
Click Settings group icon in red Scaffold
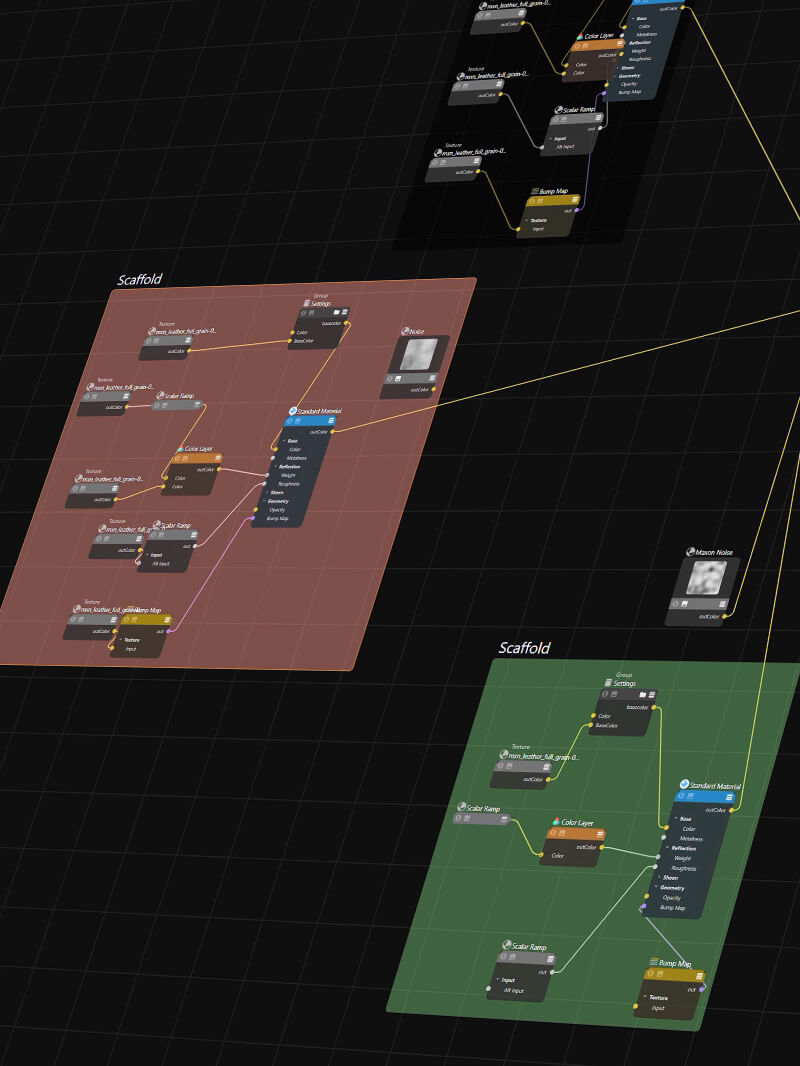[307, 303]
